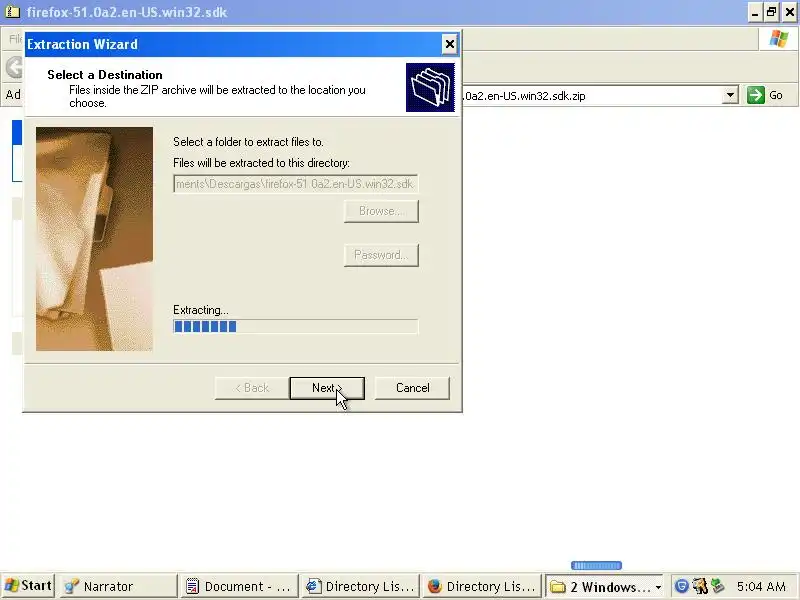The height and width of the screenshot is (600, 800).
Task: Click the Windows flag logo in toolbar
Action: [779, 39]
